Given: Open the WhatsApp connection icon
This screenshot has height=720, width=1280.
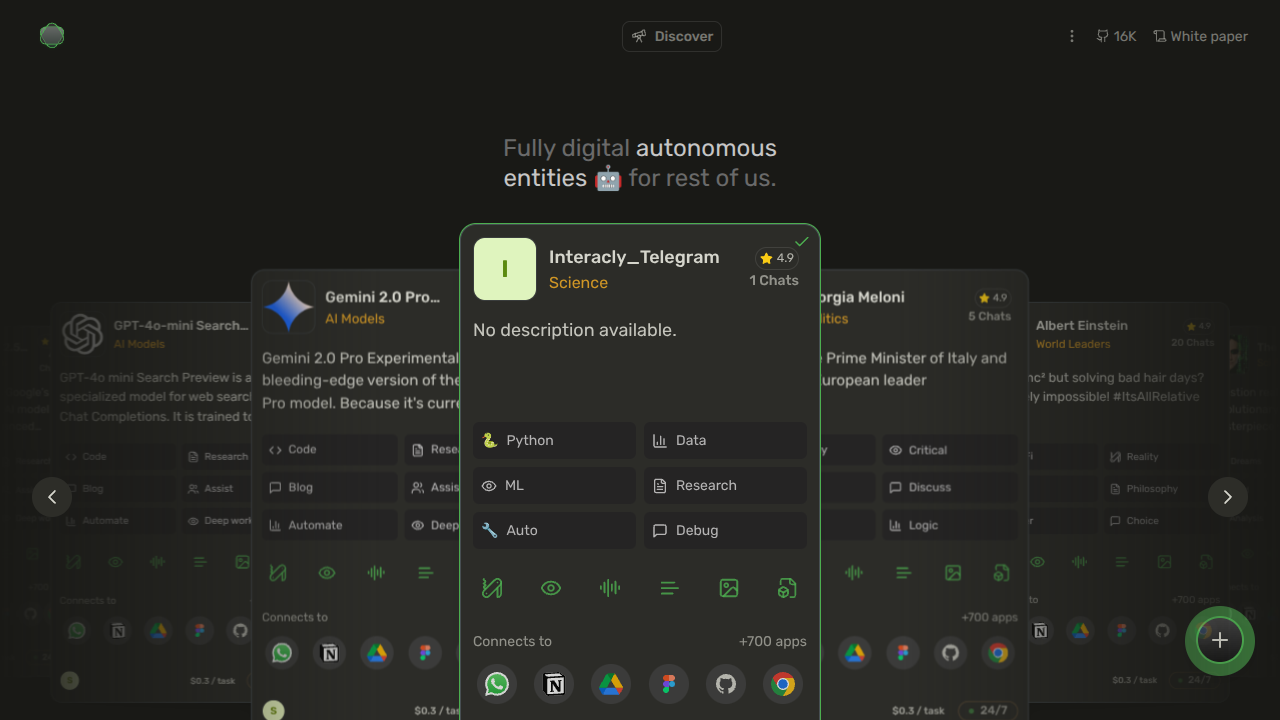Looking at the screenshot, I should (497, 684).
